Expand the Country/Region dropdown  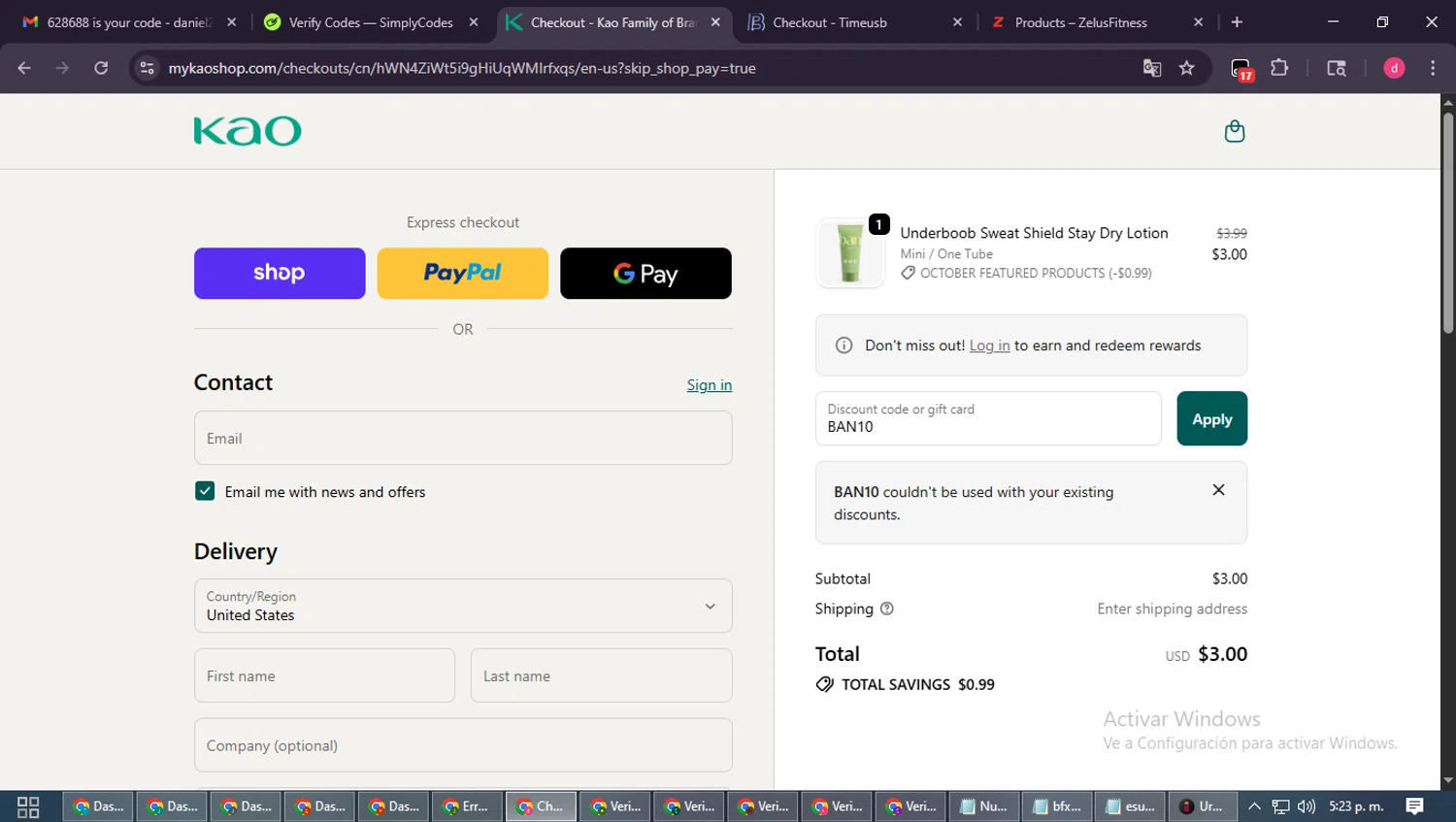tap(463, 606)
